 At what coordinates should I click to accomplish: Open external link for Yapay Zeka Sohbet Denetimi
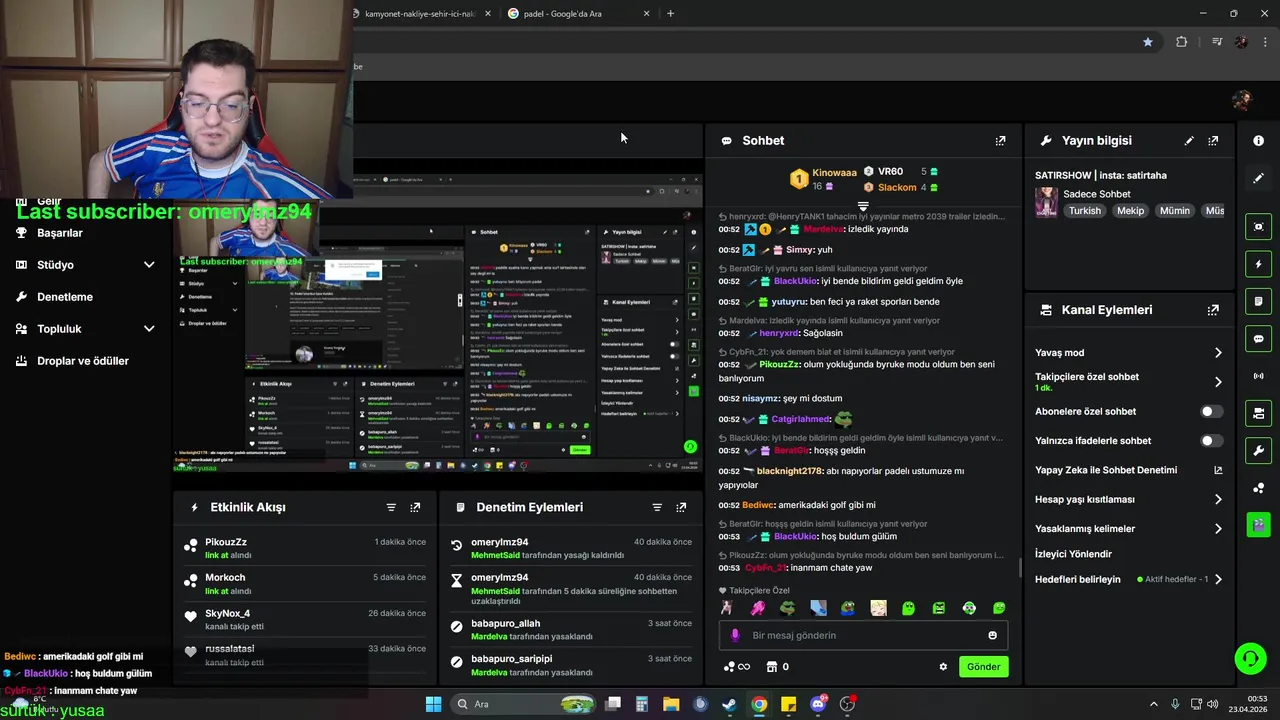click(x=1218, y=470)
